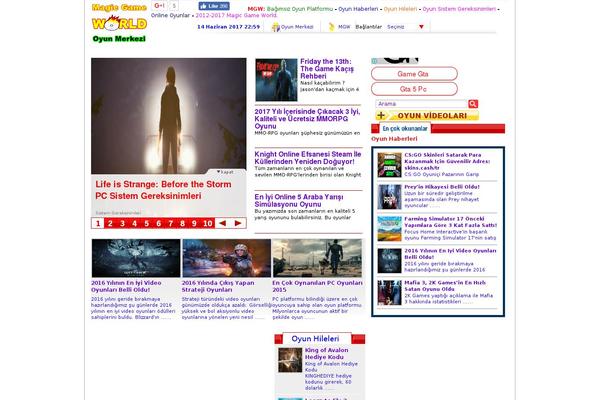Open the Oyun Hileleri header link
Viewport: 600px width, 400px height.
point(400,9)
